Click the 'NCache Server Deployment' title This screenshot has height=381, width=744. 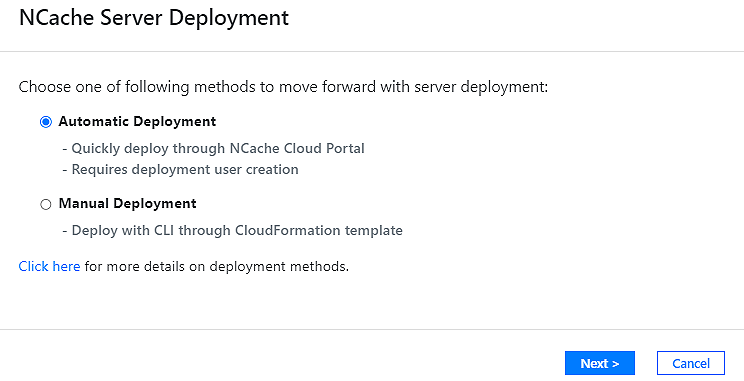pyautogui.click(x=154, y=18)
